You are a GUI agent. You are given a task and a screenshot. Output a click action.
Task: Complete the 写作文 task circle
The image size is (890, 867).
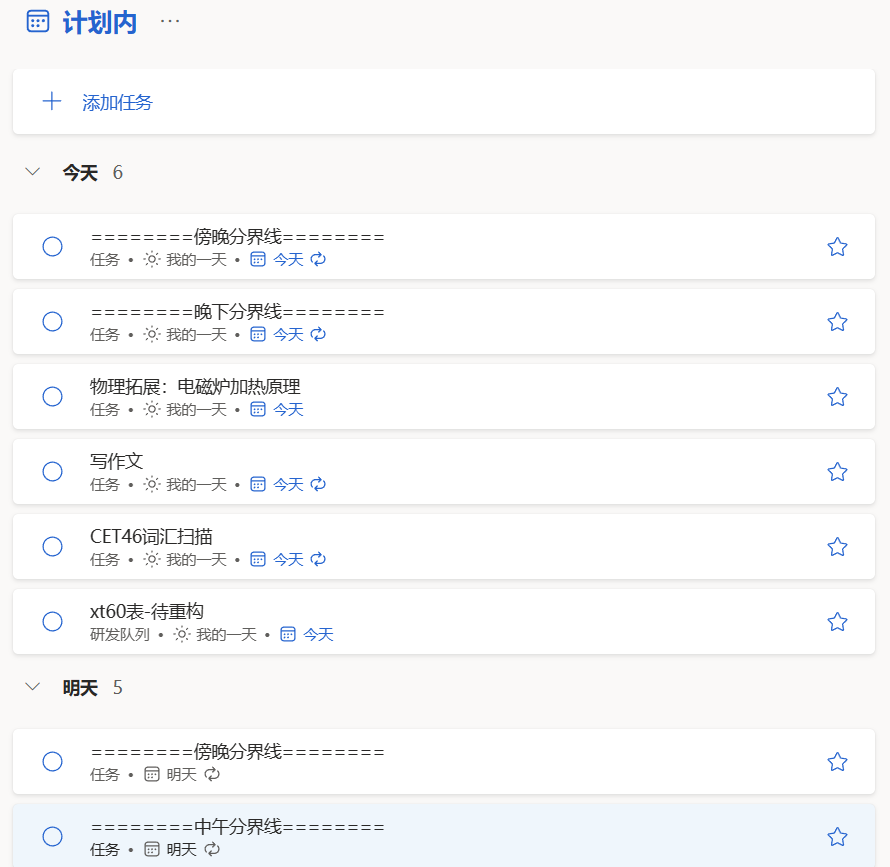tap(53, 472)
